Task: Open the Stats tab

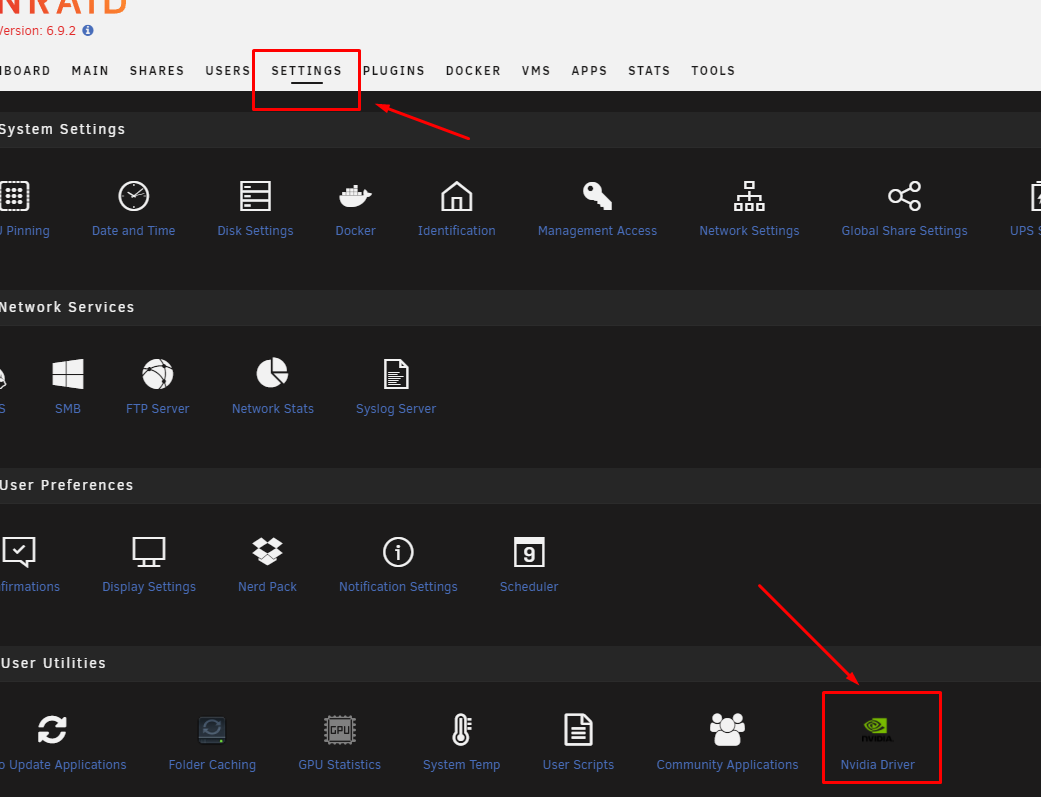Action: click(649, 70)
